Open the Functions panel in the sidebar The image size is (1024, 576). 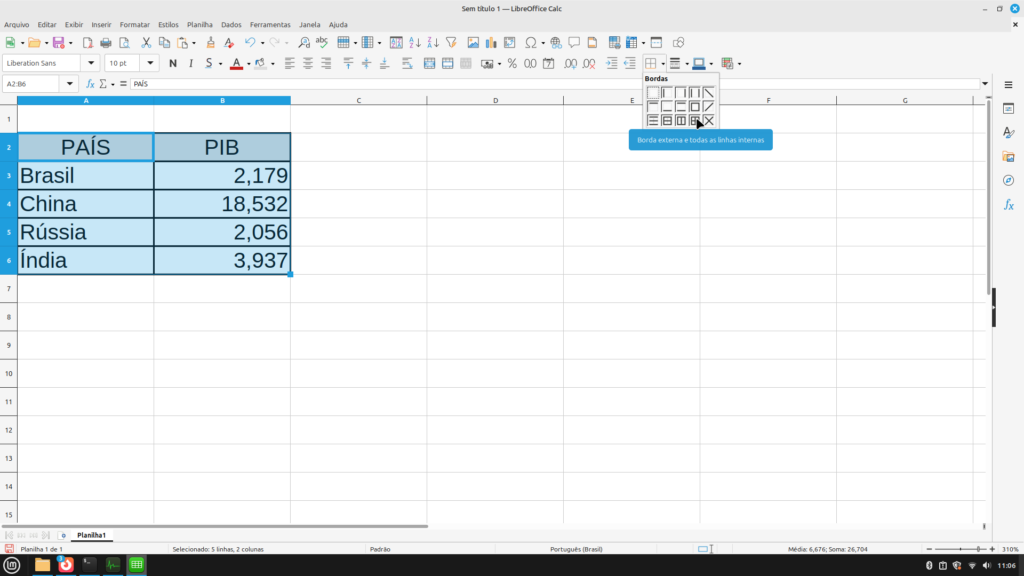point(1008,204)
